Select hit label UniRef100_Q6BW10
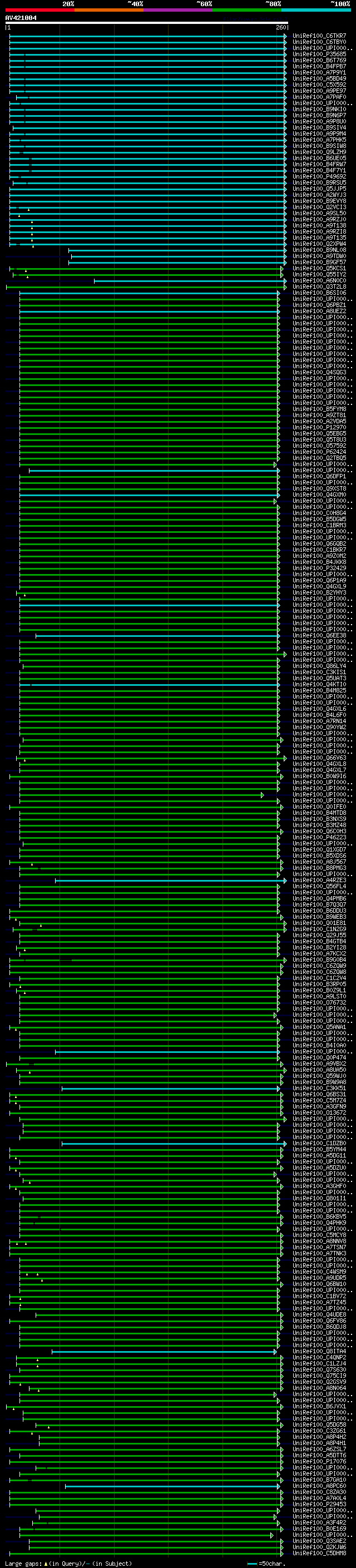 319,1284
